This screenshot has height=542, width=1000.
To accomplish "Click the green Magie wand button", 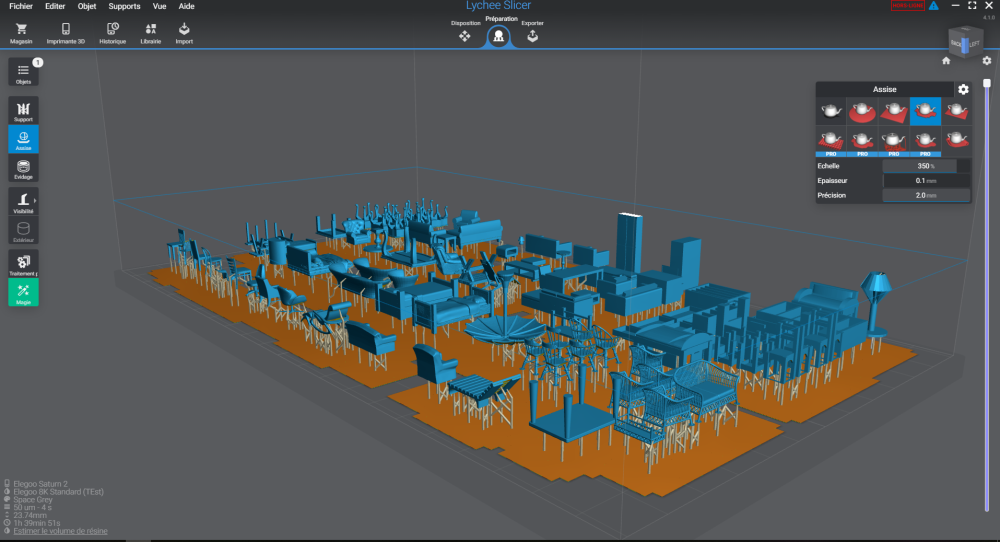I will click(x=23, y=291).
